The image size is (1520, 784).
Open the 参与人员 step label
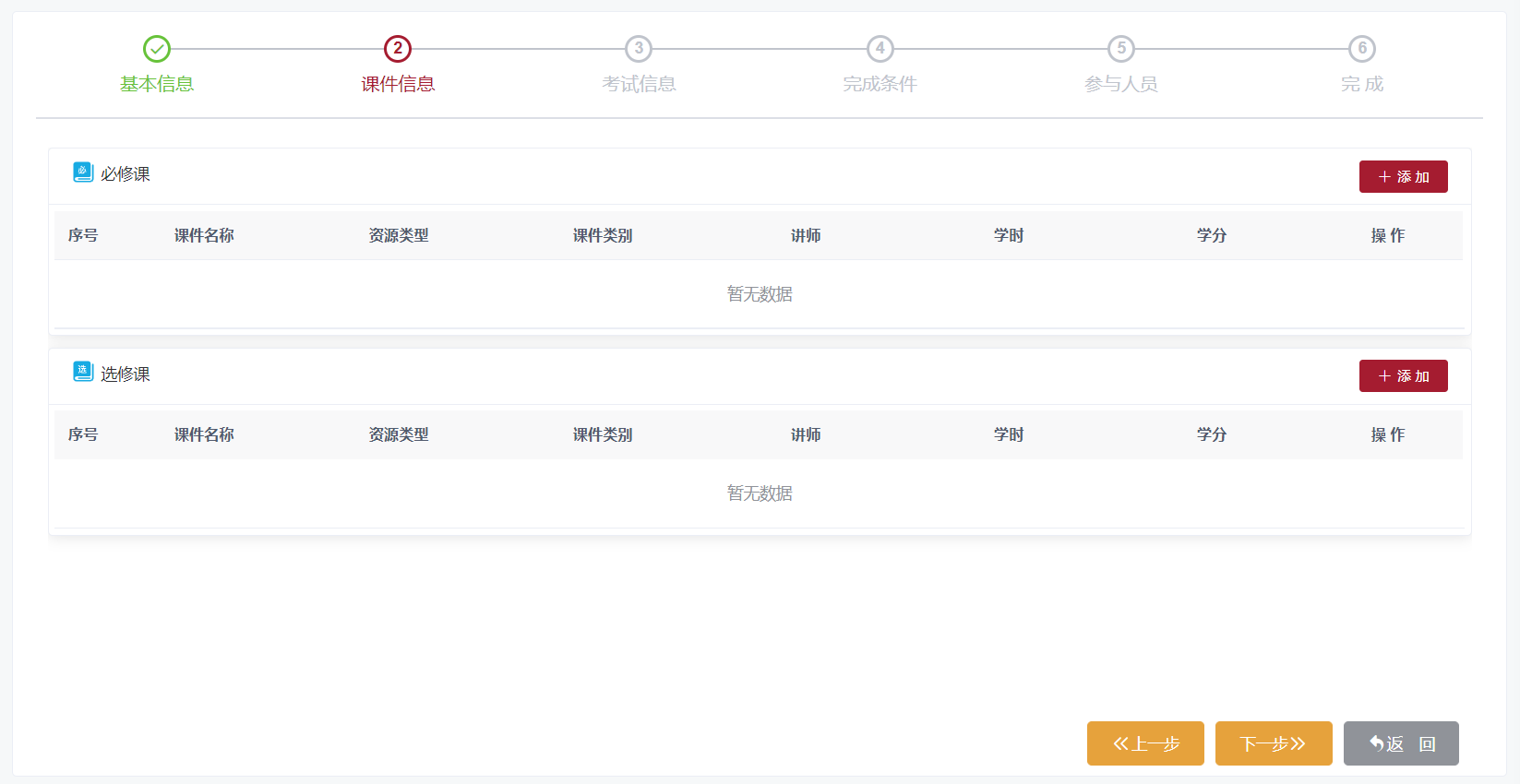(1121, 84)
